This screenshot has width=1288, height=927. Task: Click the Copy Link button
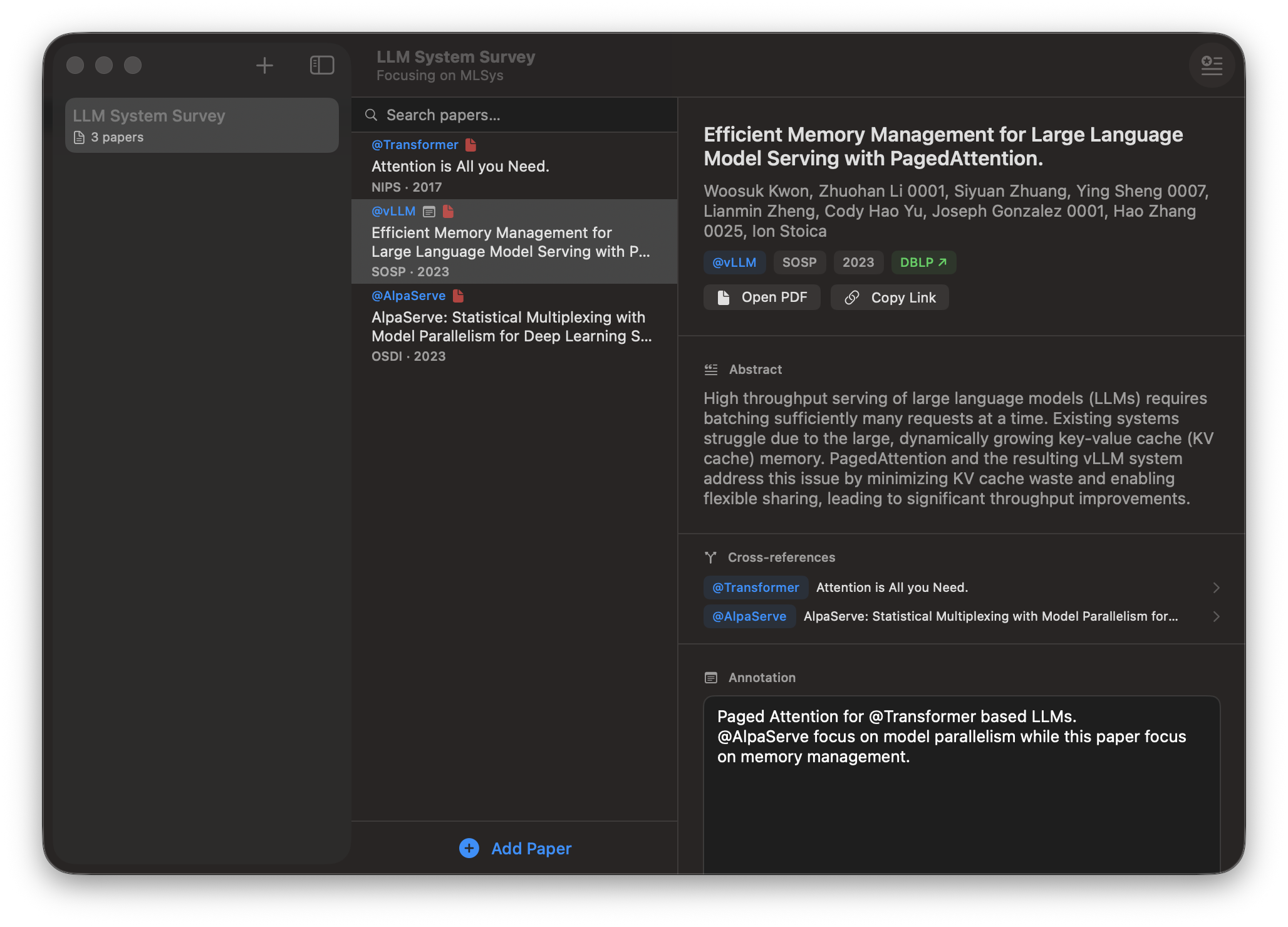tap(889, 297)
